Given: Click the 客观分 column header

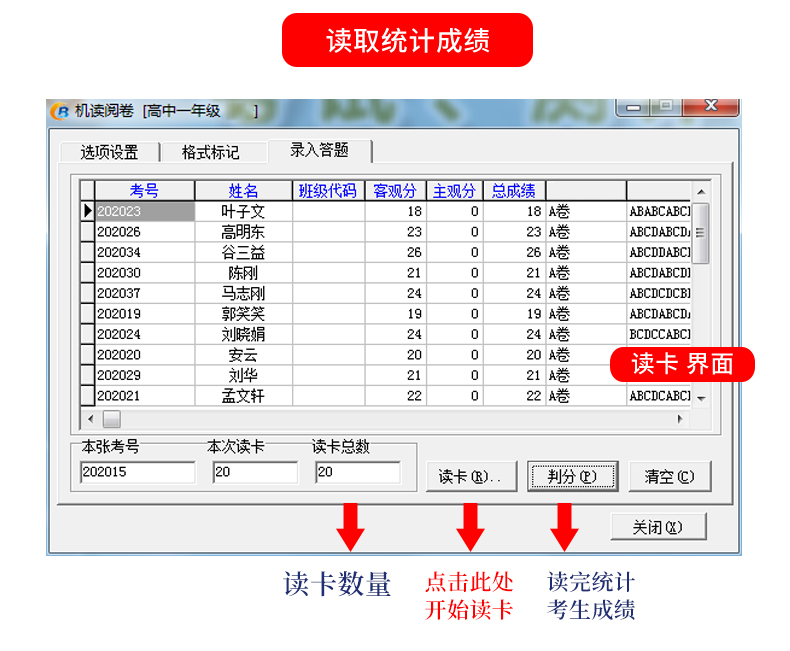Looking at the screenshot, I should pyautogui.click(x=395, y=191).
